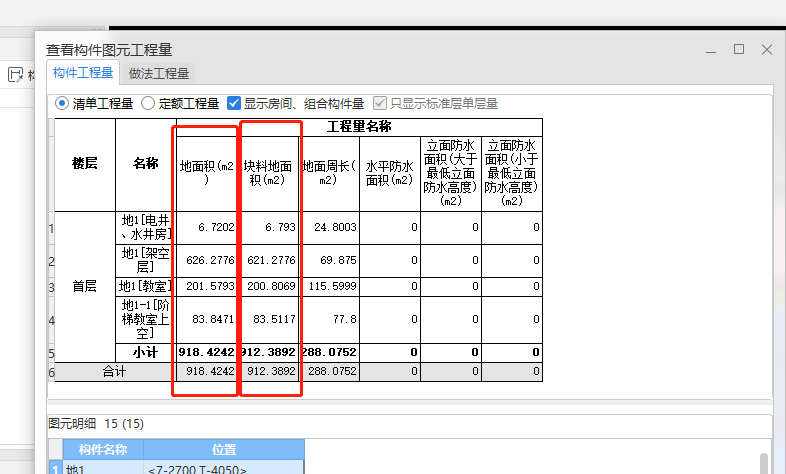This screenshot has height=474, width=786.
Task: Click the 图元明细 15 (15) label
Action: [96, 424]
